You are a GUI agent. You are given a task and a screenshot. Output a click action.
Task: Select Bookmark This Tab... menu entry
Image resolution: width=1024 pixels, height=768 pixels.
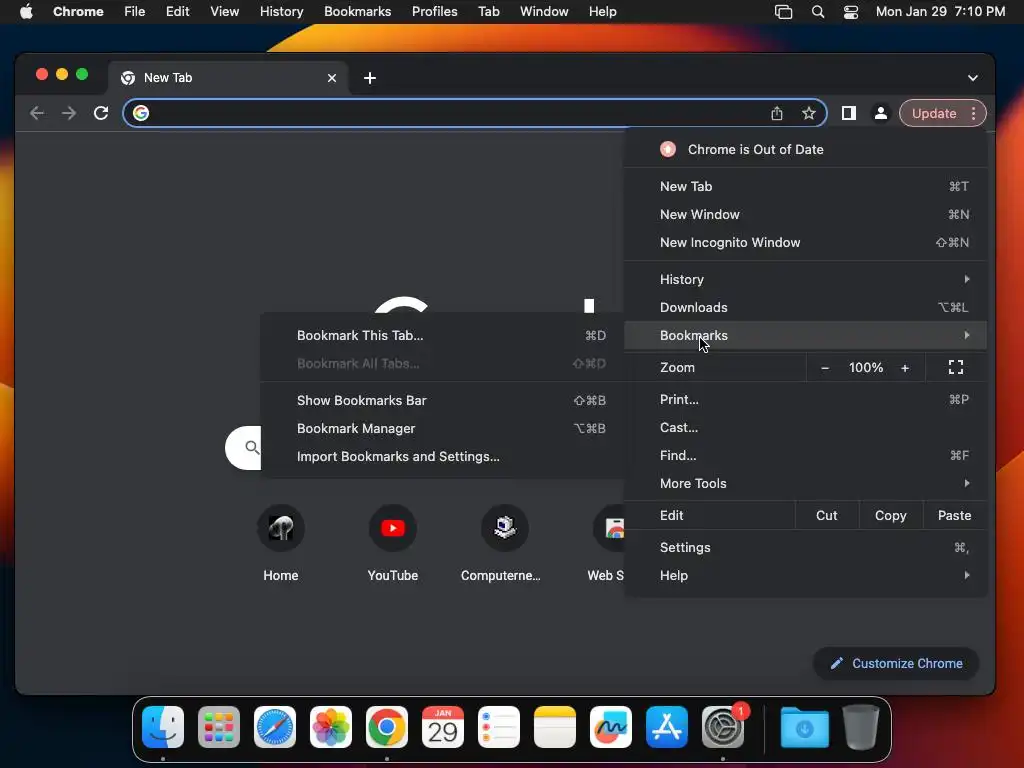pyautogui.click(x=443, y=336)
